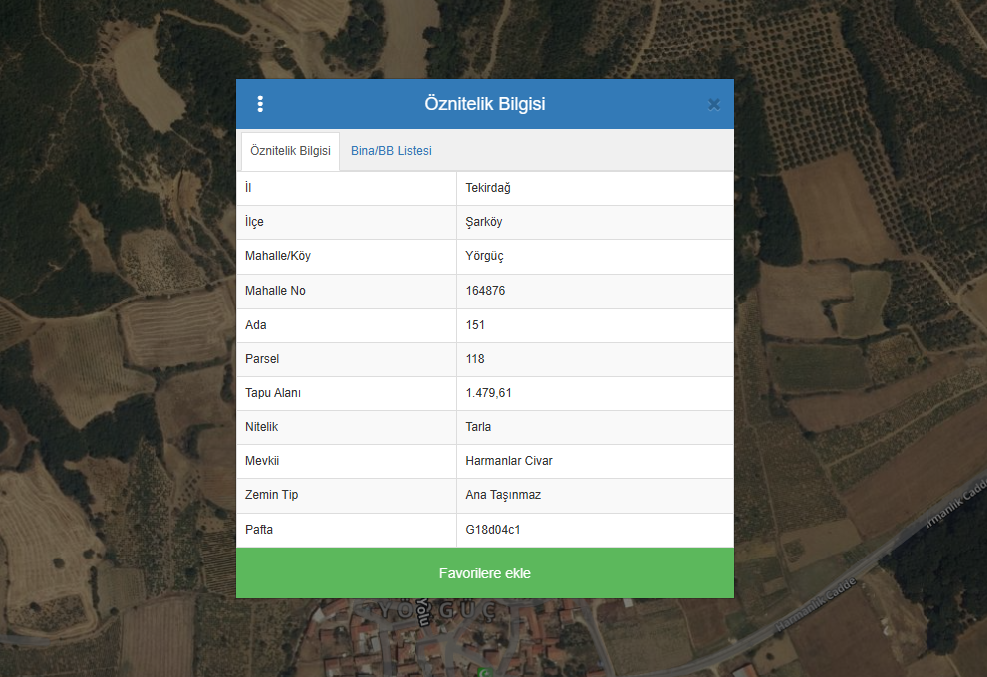Screen dimensions: 987x677
Task: Open the three-dot options menu
Action: click(x=260, y=104)
